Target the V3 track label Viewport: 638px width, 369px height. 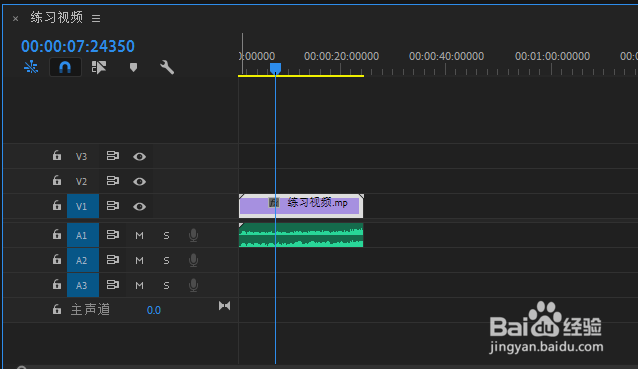tap(81, 157)
